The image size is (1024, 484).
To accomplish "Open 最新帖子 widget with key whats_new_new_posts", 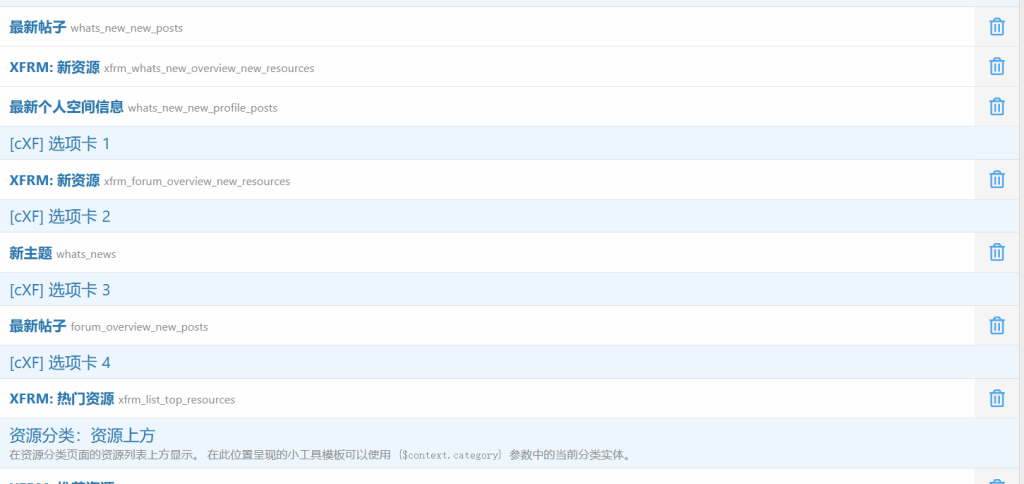I will [38, 27].
